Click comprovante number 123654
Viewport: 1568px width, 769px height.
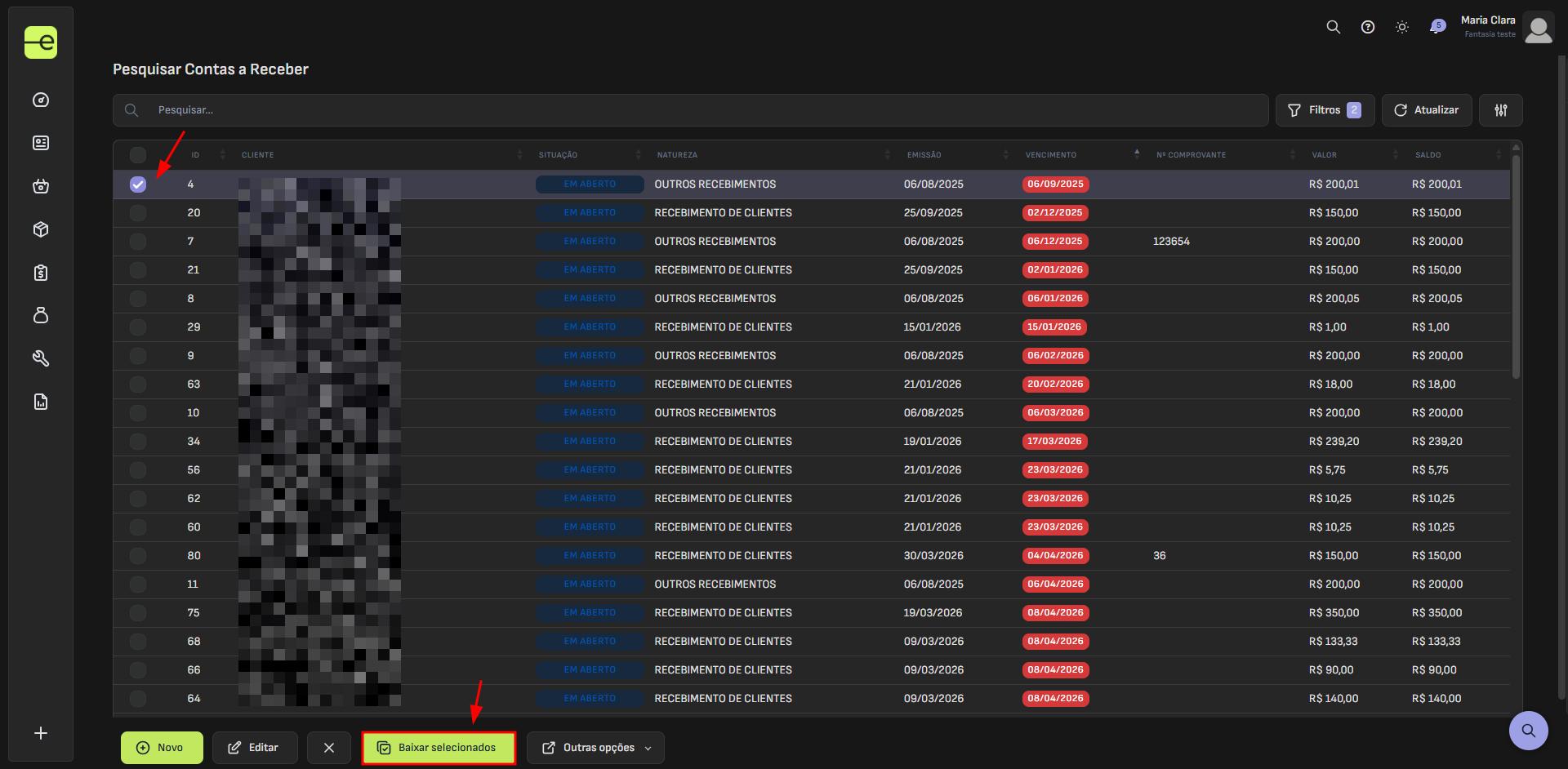1171,242
